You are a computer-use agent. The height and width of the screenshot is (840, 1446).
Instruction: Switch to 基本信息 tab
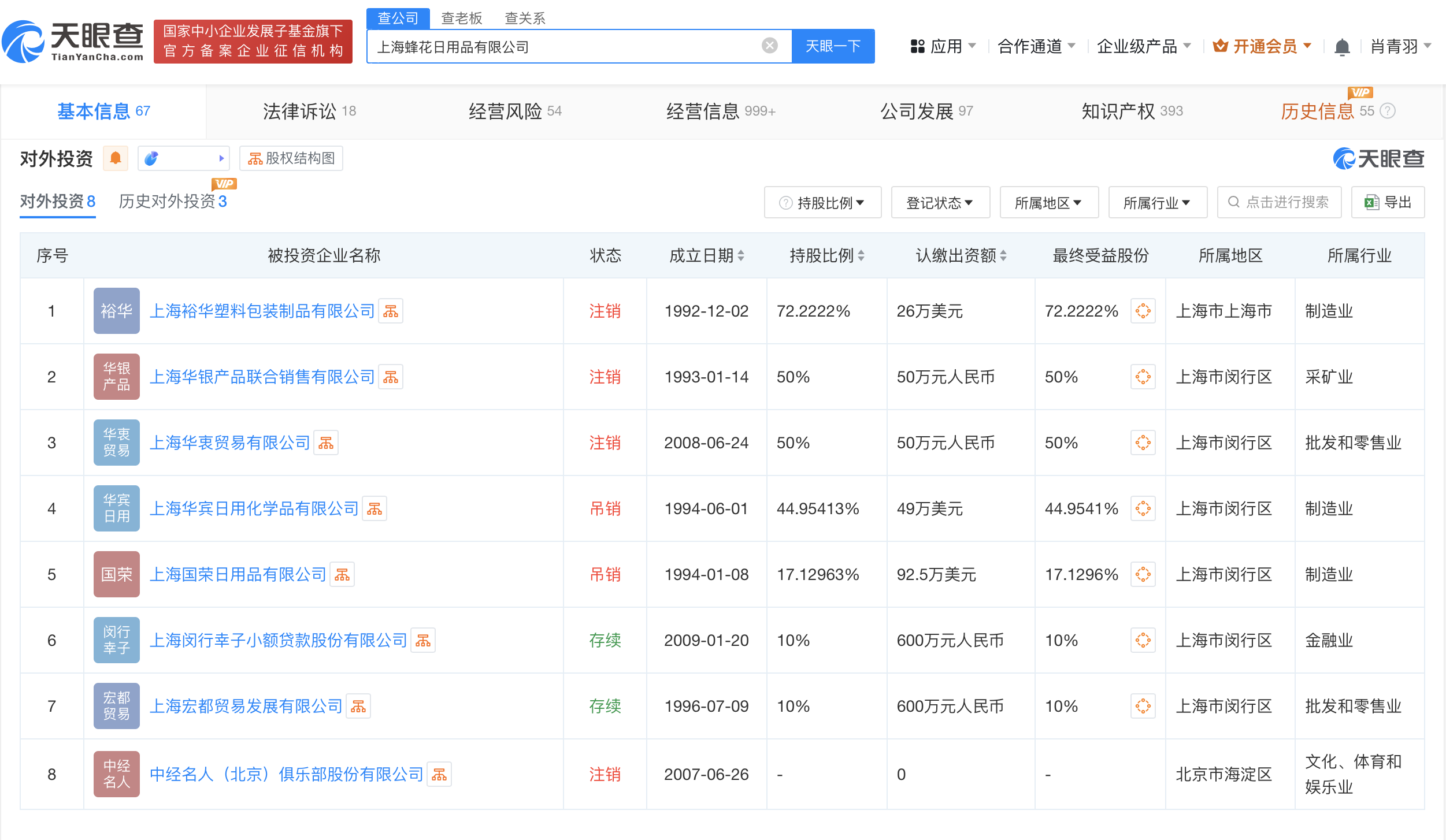[104, 111]
